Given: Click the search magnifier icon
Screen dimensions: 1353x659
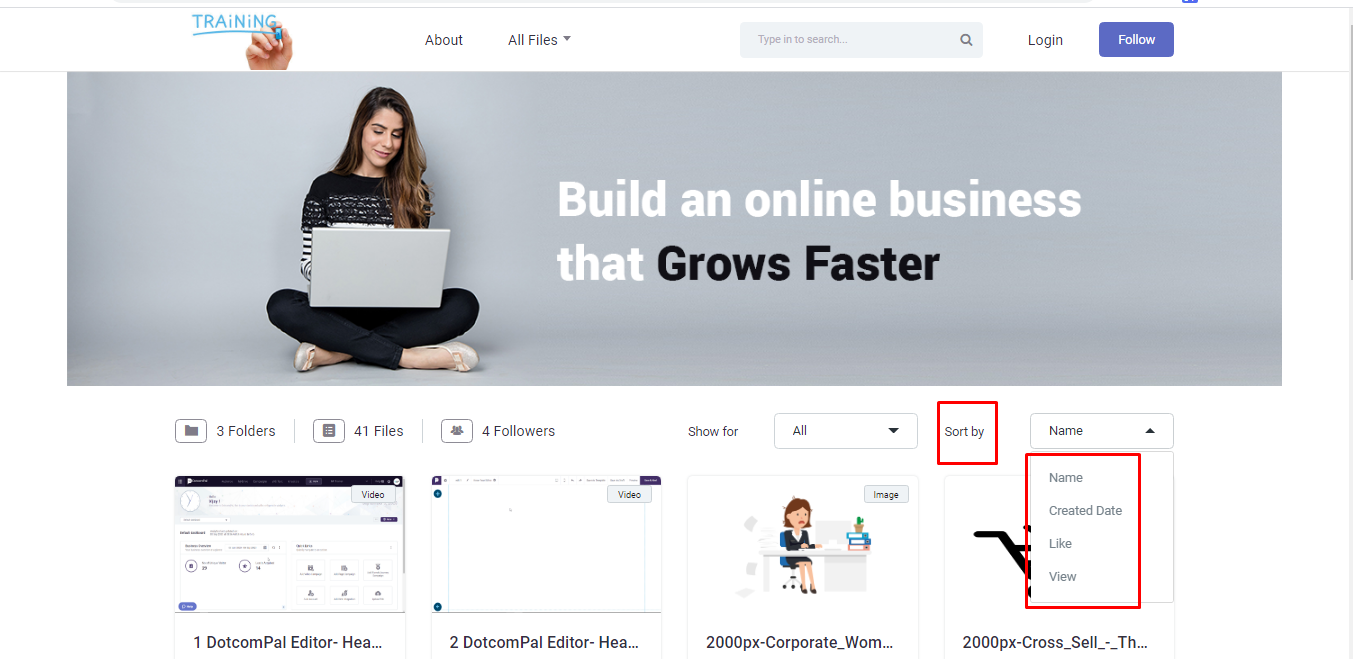Looking at the screenshot, I should click(966, 40).
